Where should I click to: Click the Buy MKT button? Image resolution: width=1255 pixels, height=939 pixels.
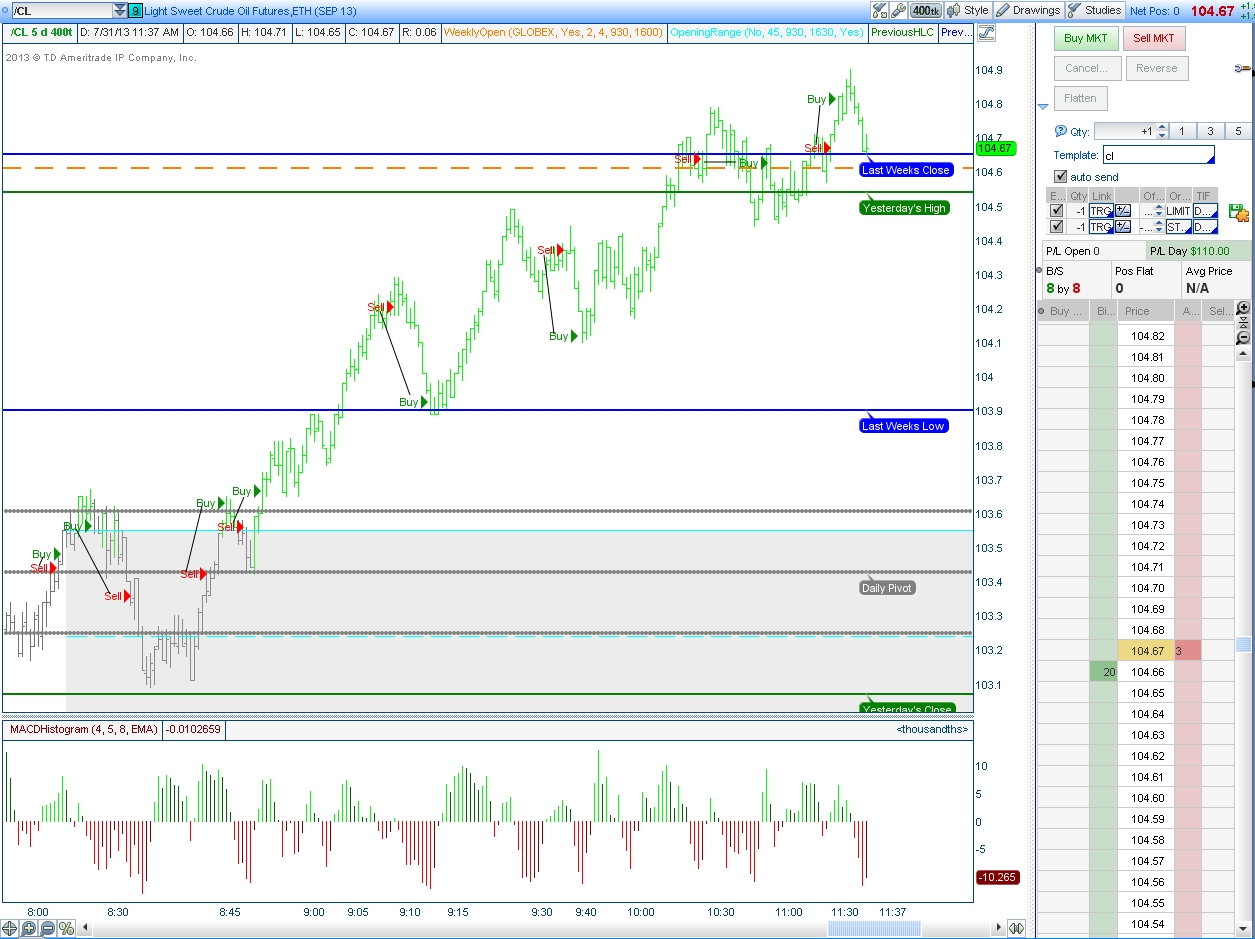(x=1086, y=38)
